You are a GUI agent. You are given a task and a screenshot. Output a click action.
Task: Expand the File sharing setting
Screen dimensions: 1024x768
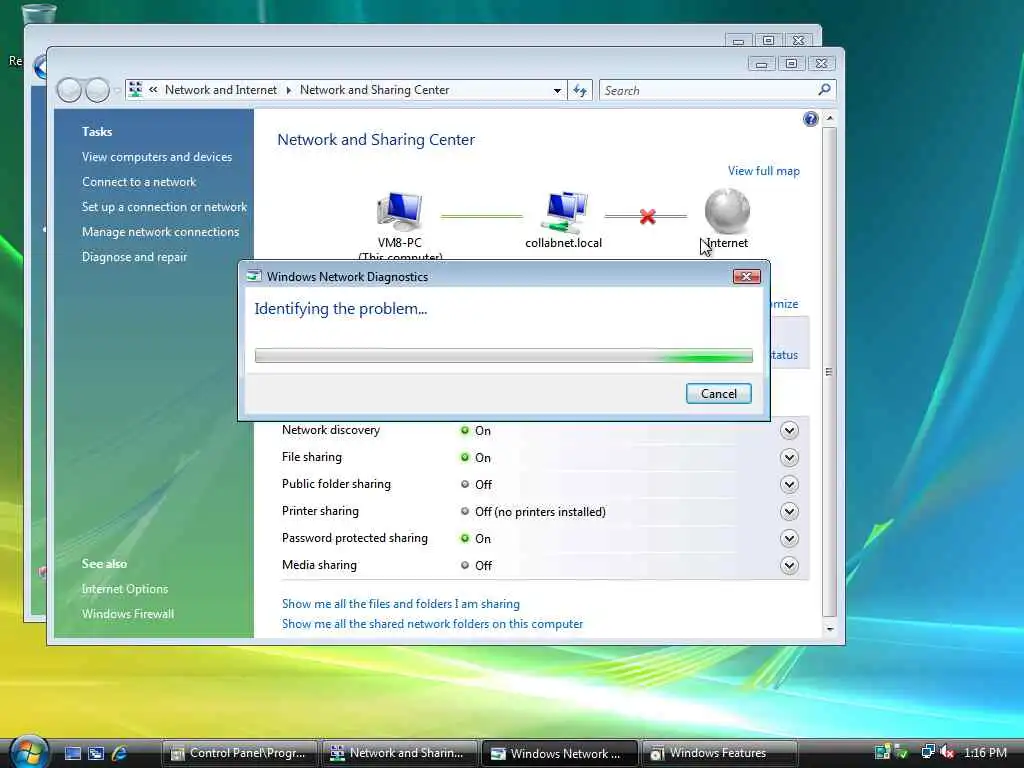point(789,457)
